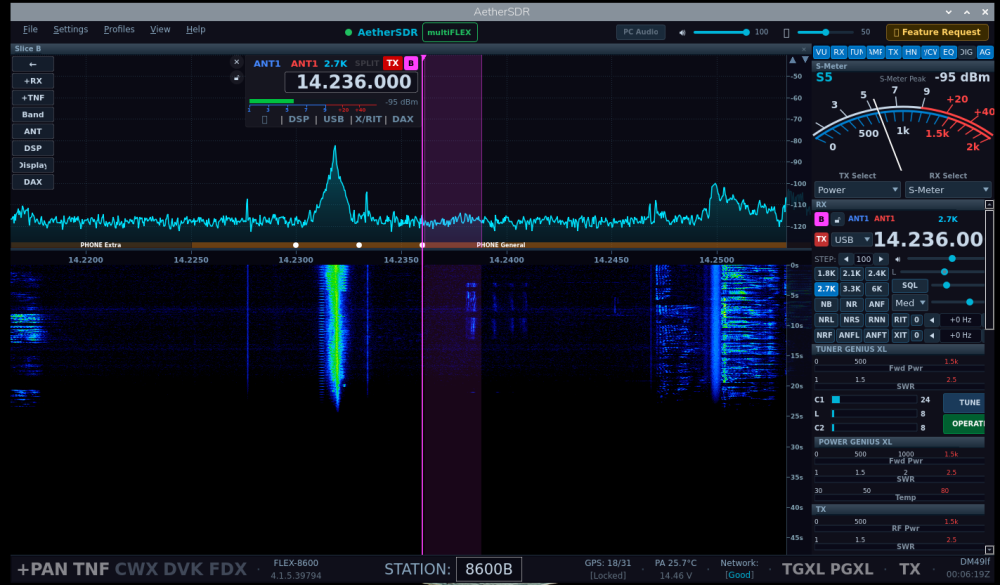This screenshot has width=1000, height=585.
Task: Mute audio using the top speaker icon
Action: coord(683,32)
